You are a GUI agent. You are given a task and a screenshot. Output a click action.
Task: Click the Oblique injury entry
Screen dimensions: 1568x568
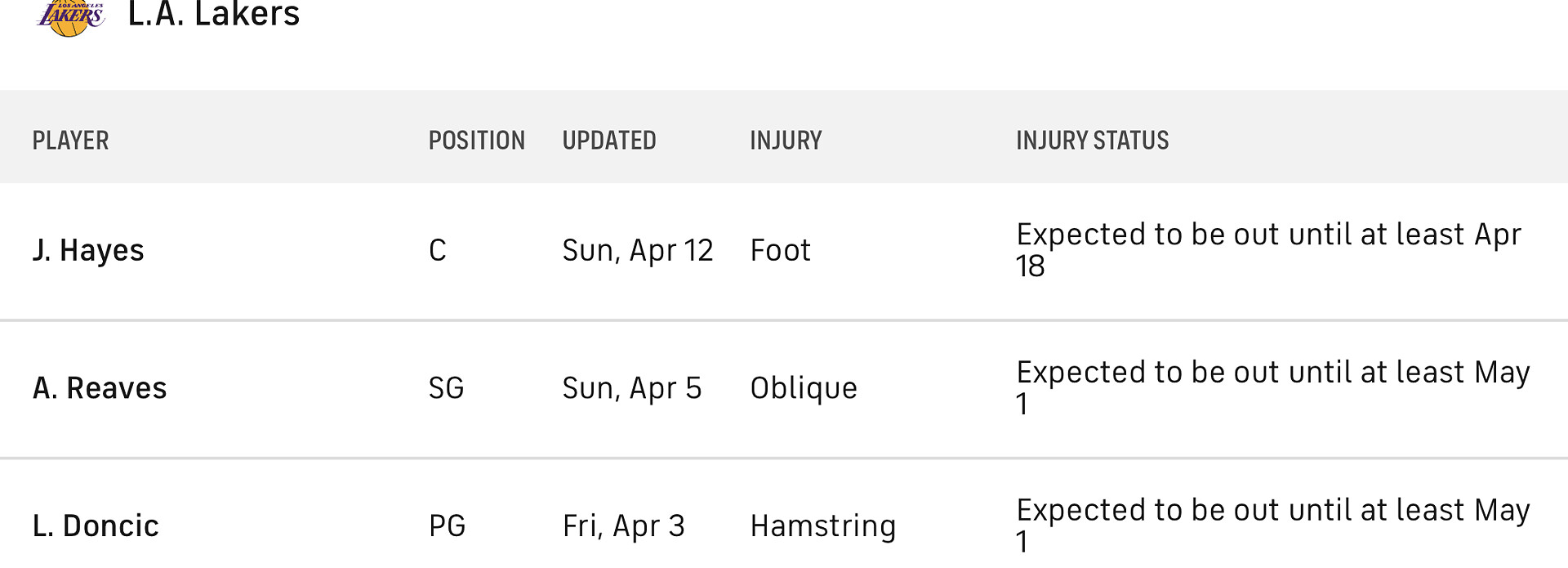pyautogui.click(x=804, y=388)
